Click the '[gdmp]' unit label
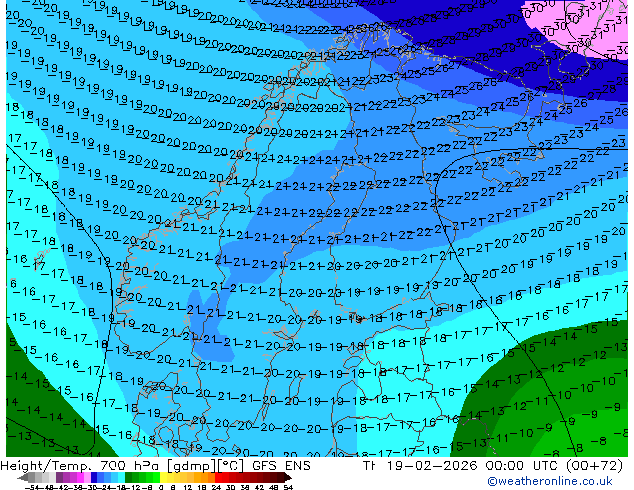This screenshot has width=634, height=490. point(190,466)
